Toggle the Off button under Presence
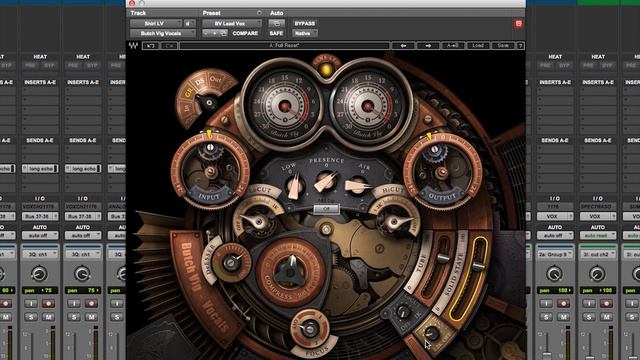The image size is (640, 360). point(326,209)
